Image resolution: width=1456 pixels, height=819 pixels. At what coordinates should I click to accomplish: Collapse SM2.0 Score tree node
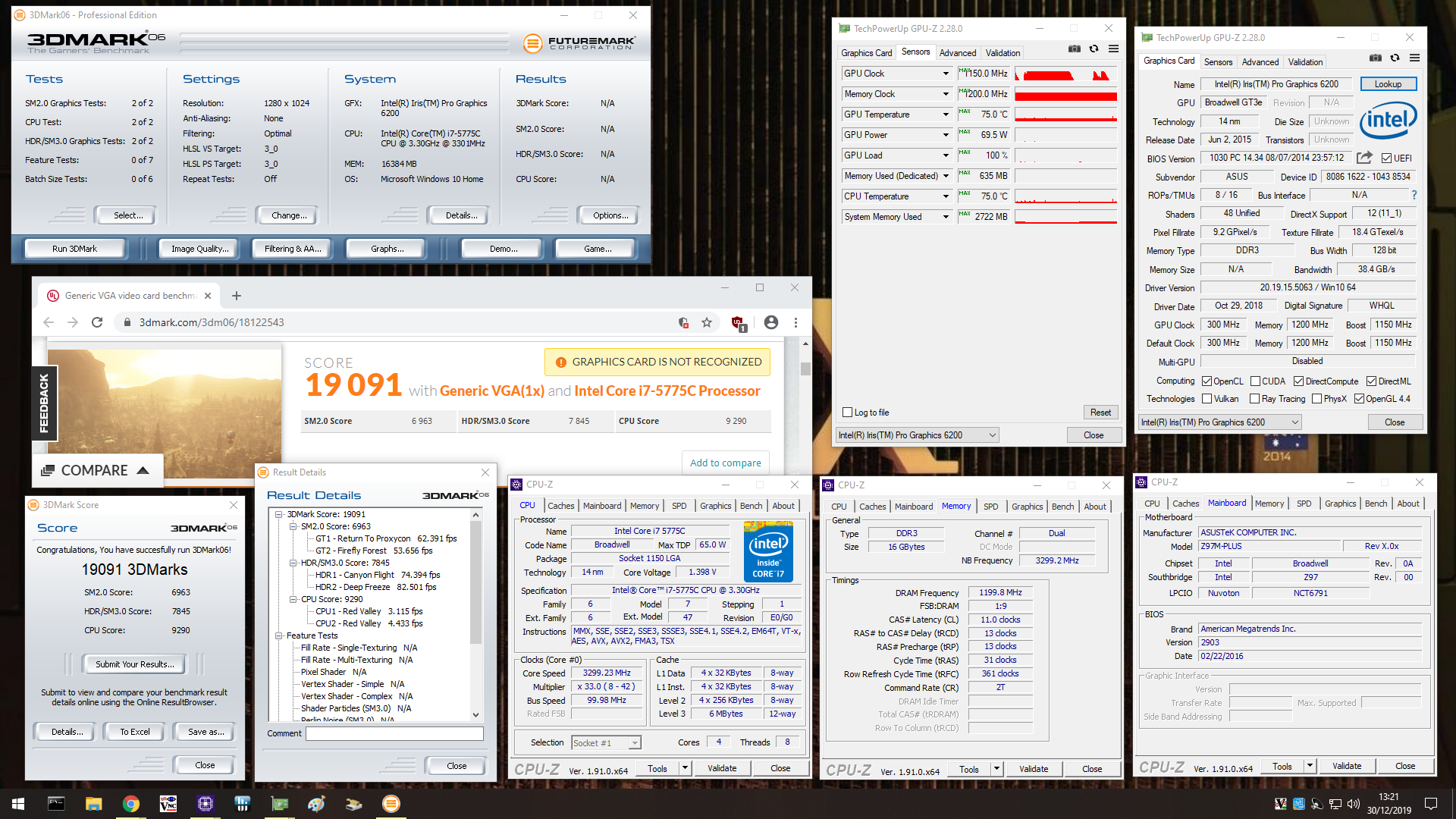tap(293, 526)
